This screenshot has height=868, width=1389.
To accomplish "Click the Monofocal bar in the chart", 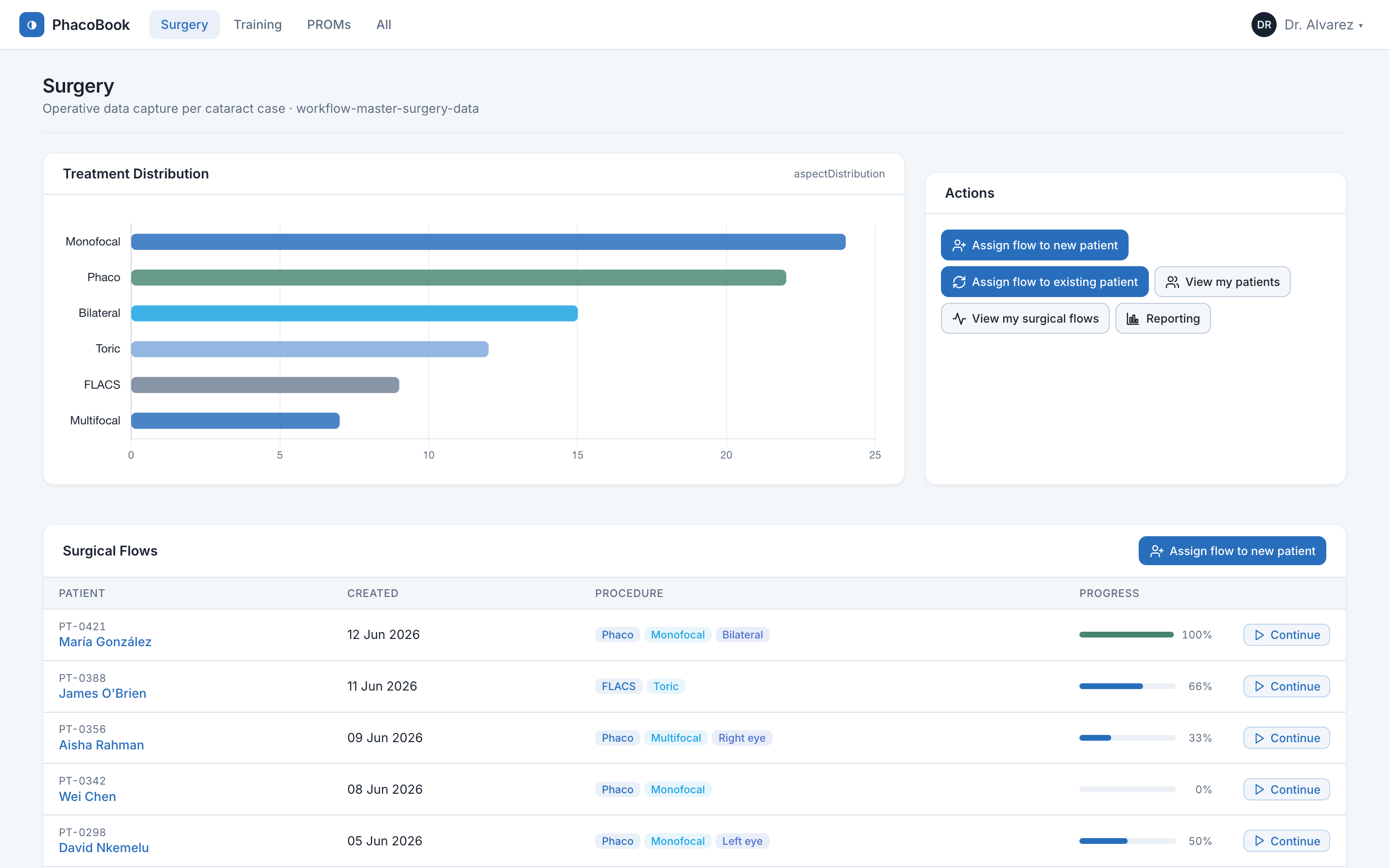I will point(488,242).
